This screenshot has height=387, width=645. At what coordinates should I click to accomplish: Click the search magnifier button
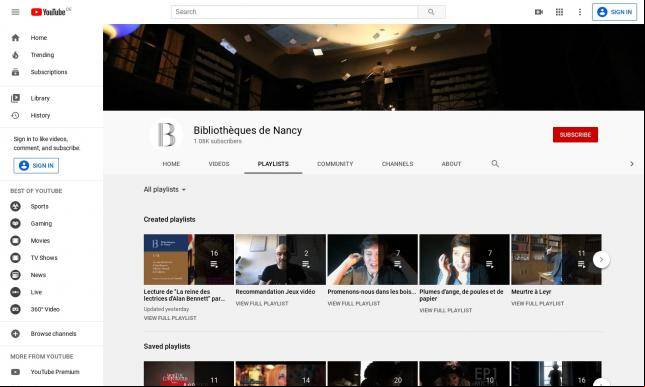431,12
